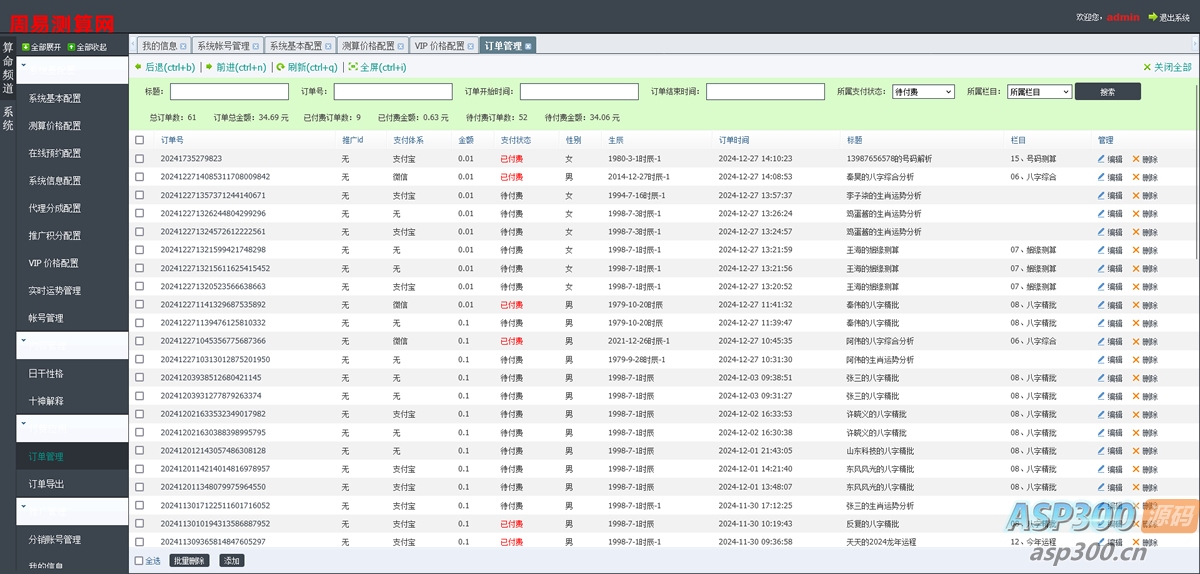Click the 订单开始时间 input field
Viewport: 1200px width, 574px height.
pyautogui.click(x=579, y=91)
